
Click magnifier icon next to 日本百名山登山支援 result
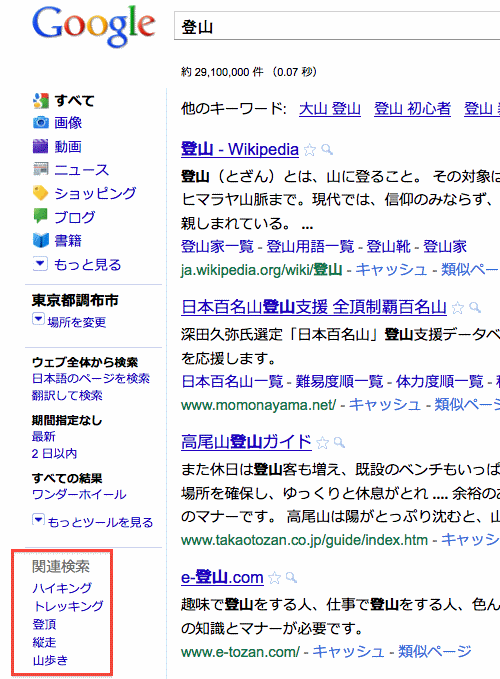point(475,307)
